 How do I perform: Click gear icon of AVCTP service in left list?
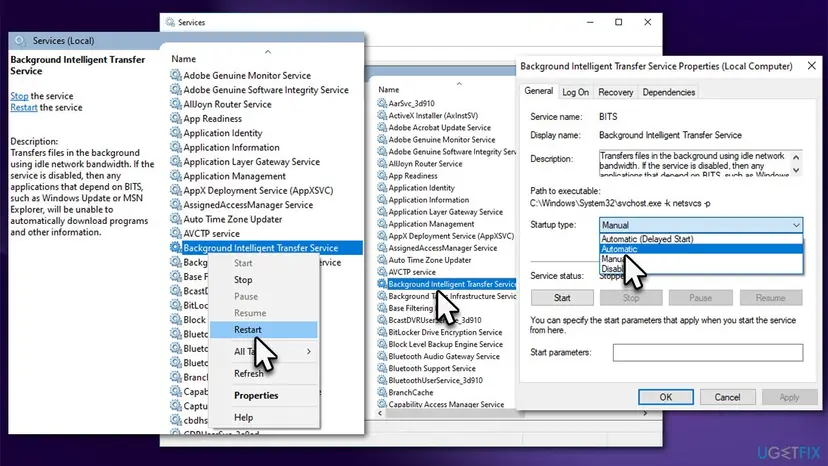(x=175, y=233)
